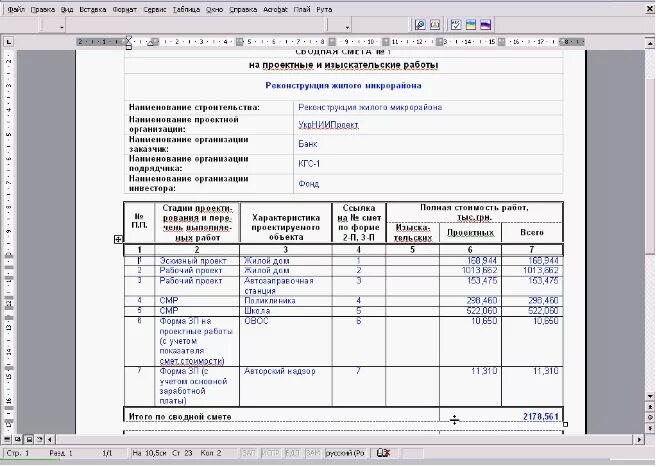Screen dimensions: 656x467
Task: Click the first-line indent marker on ruler
Action: click(128, 39)
